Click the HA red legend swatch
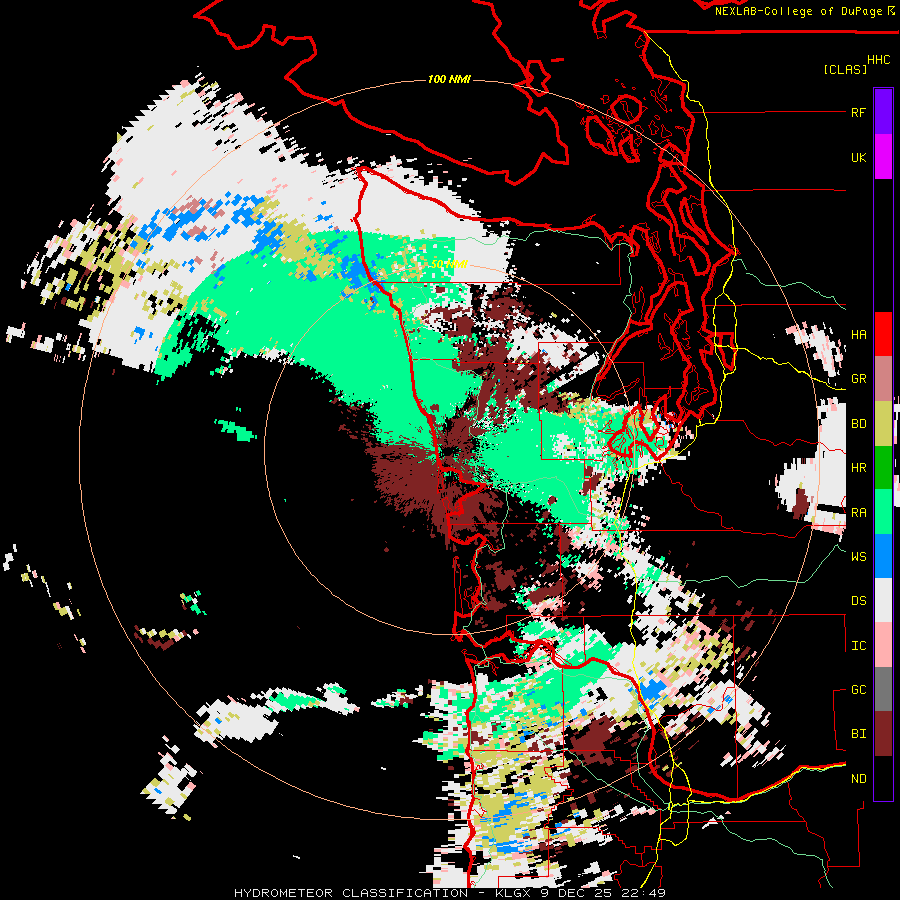The height and width of the screenshot is (900, 900). 883,334
